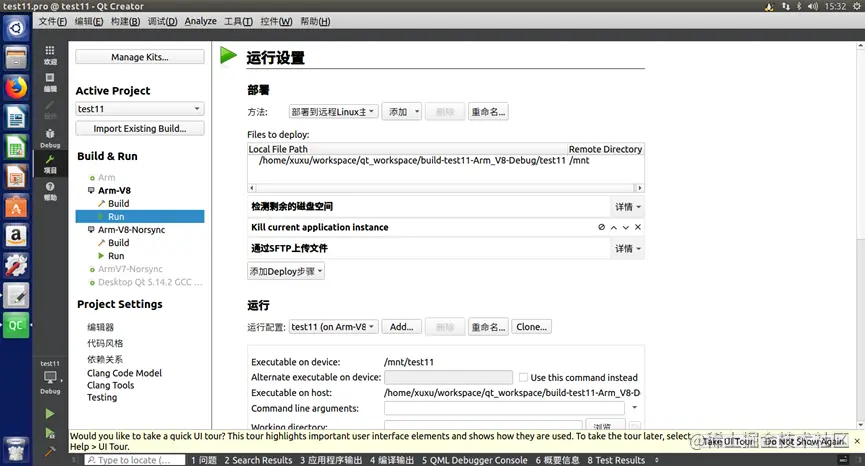Expand 详情 for 通过SFTP上传文件
The height and width of the screenshot is (466, 865).
[x=628, y=249]
